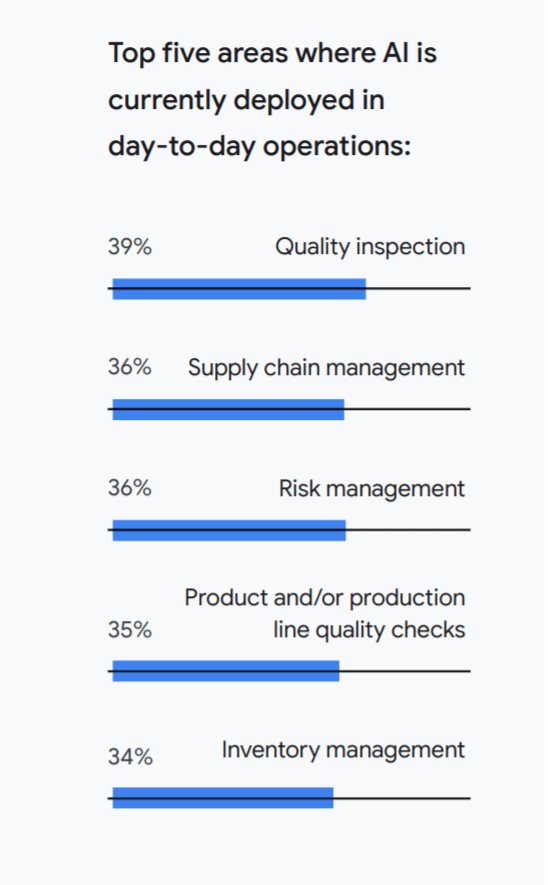Click the Risk management blue bar
Screen dimensions: 548x885
click(x=229, y=531)
